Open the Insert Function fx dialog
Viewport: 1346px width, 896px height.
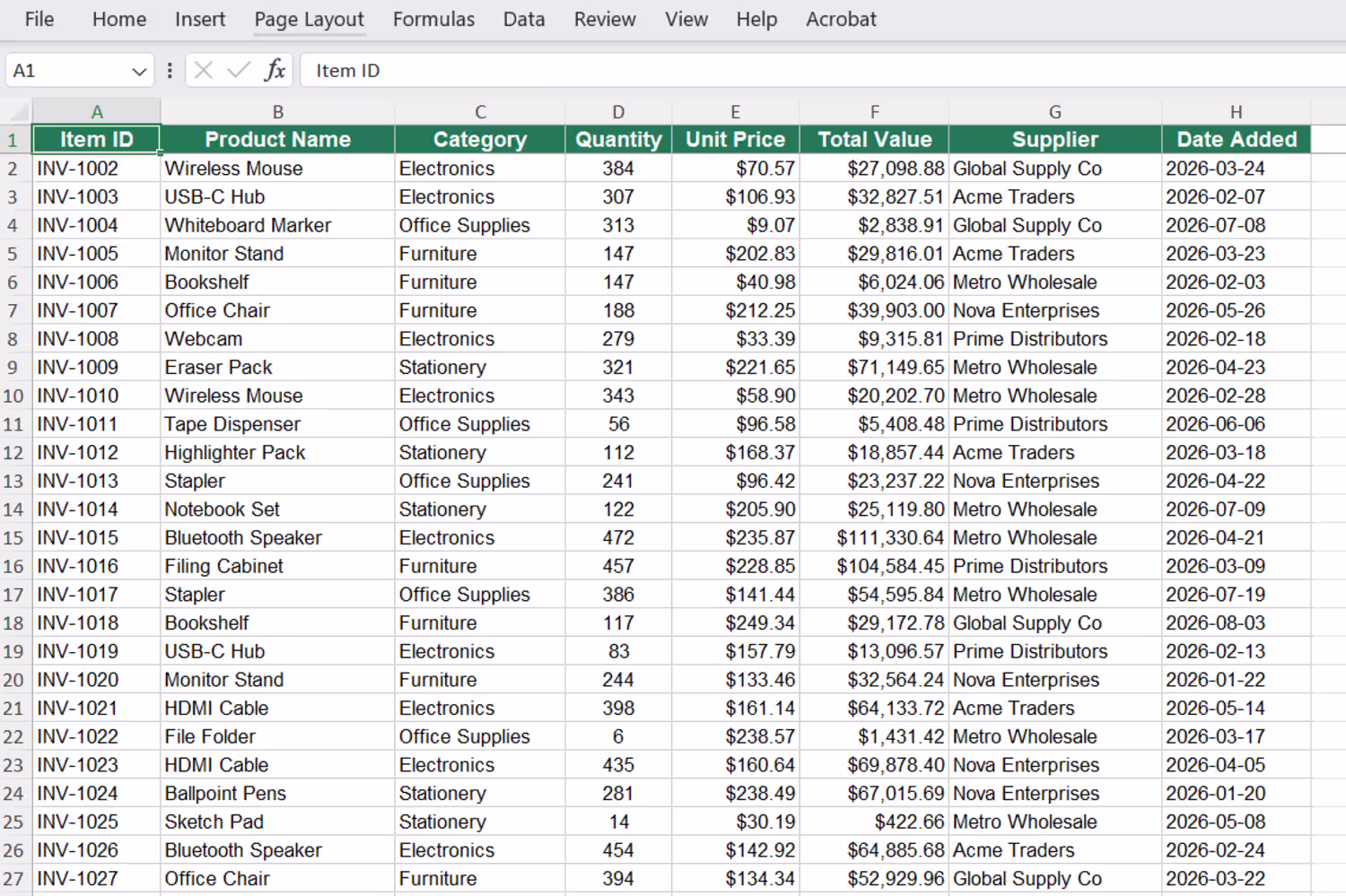[x=275, y=70]
